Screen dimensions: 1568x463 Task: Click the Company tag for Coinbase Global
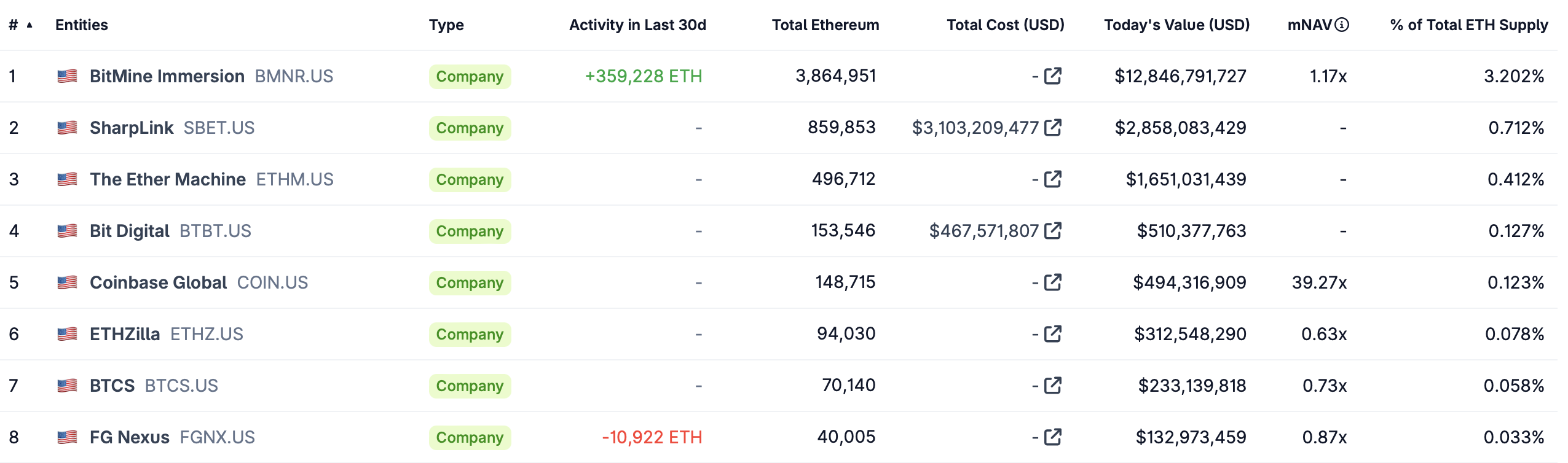[x=470, y=282]
